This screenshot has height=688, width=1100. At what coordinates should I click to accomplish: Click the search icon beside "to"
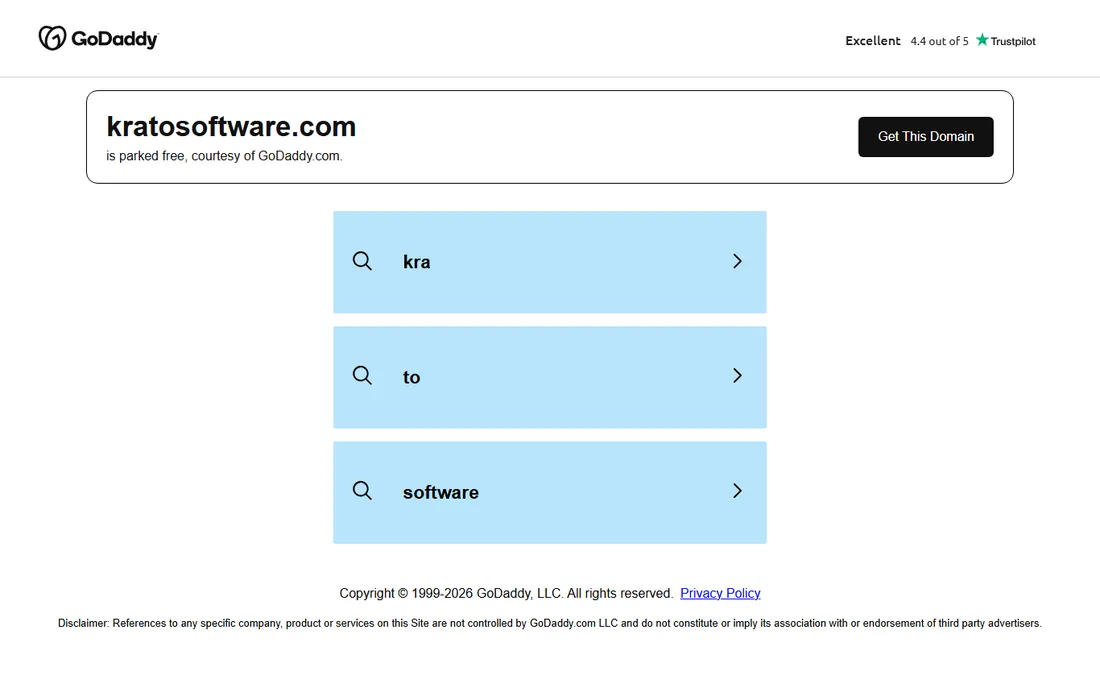[362, 376]
